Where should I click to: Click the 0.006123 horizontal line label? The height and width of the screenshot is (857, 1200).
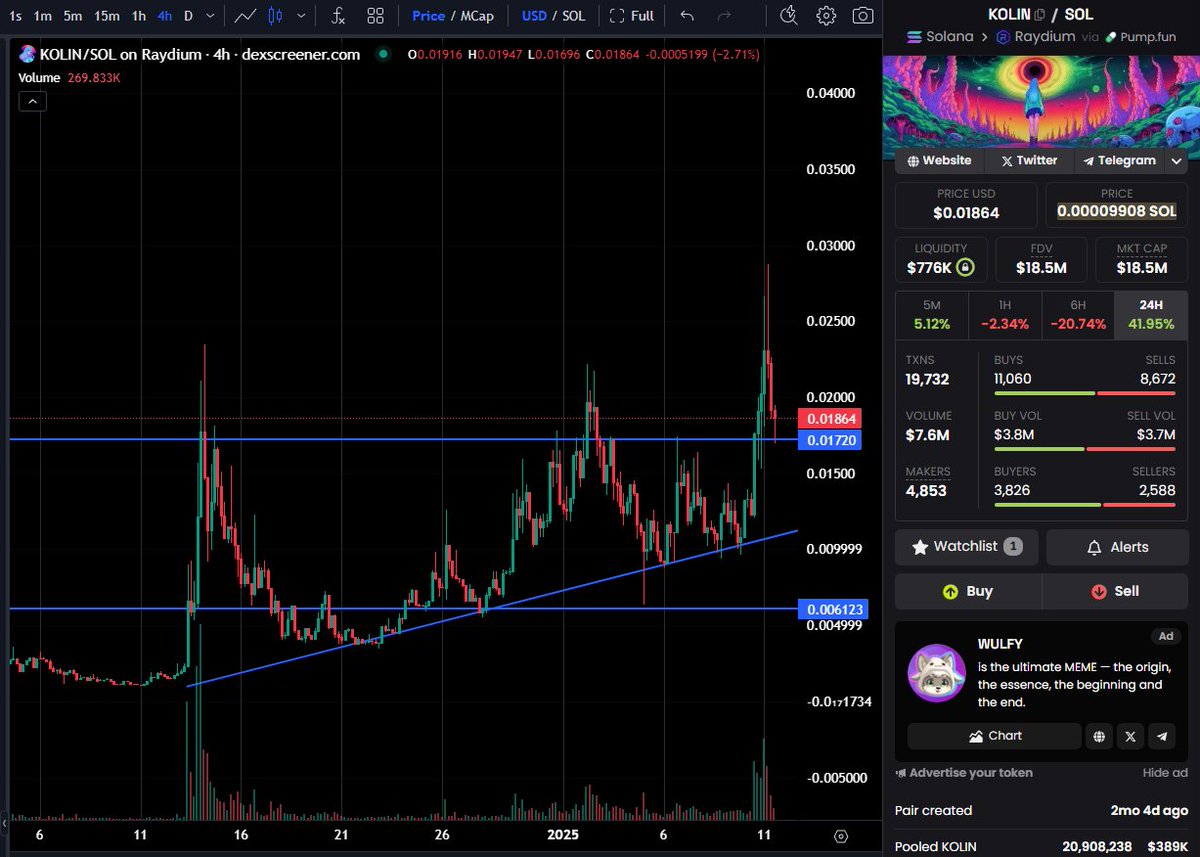(831, 609)
